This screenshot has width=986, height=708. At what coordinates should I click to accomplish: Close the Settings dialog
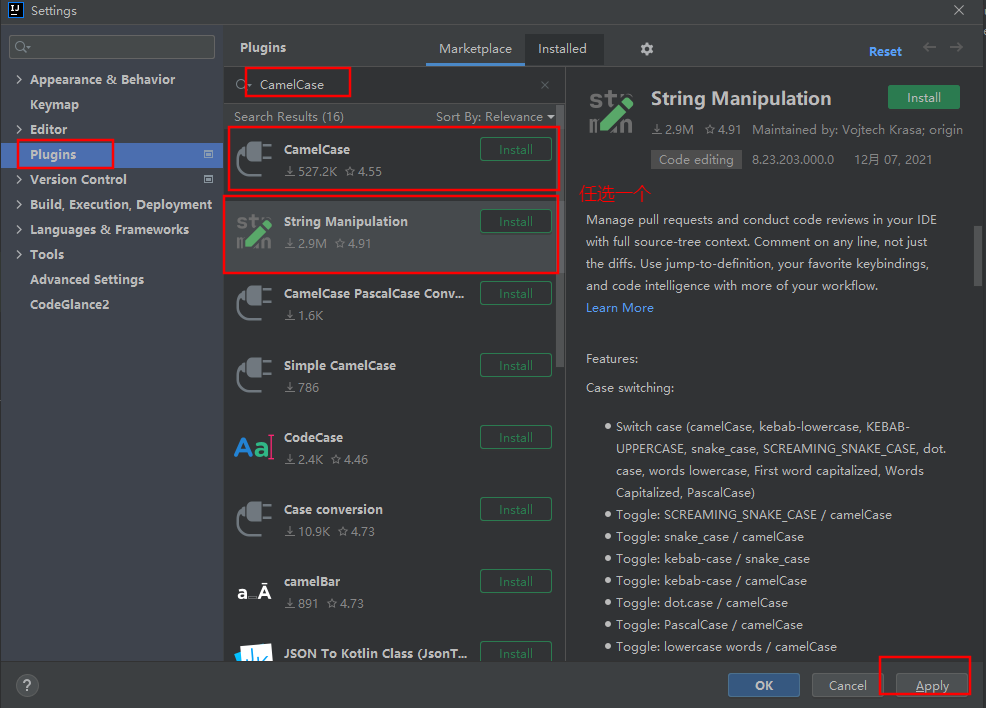pyautogui.click(x=959, y=10)
